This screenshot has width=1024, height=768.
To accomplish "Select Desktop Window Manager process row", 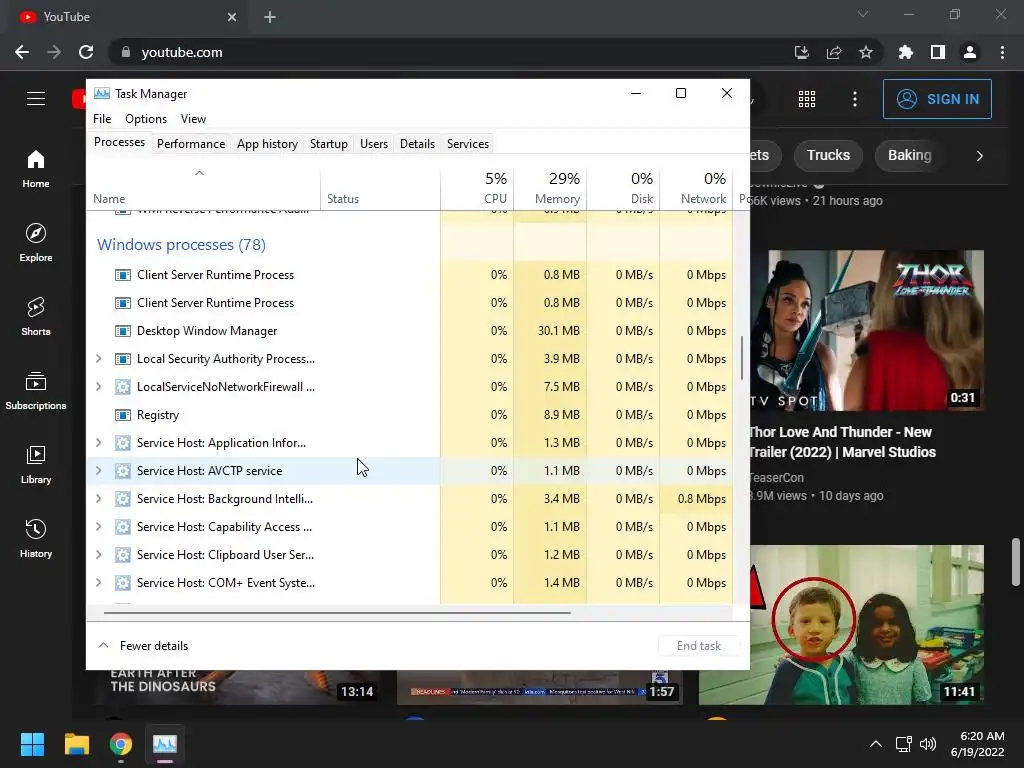I will (409, 331).
